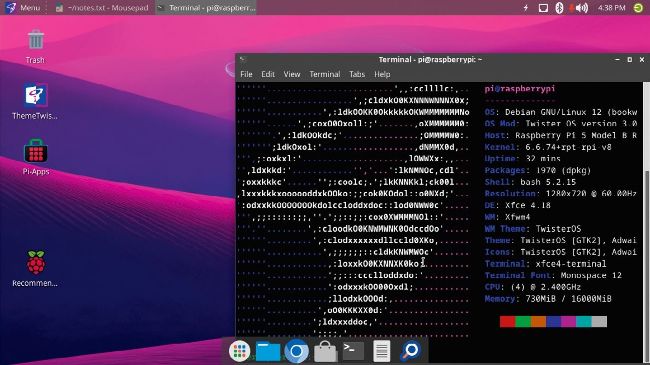
Task: Open the View menu in Terminal
Action: [x=292, y=74]
